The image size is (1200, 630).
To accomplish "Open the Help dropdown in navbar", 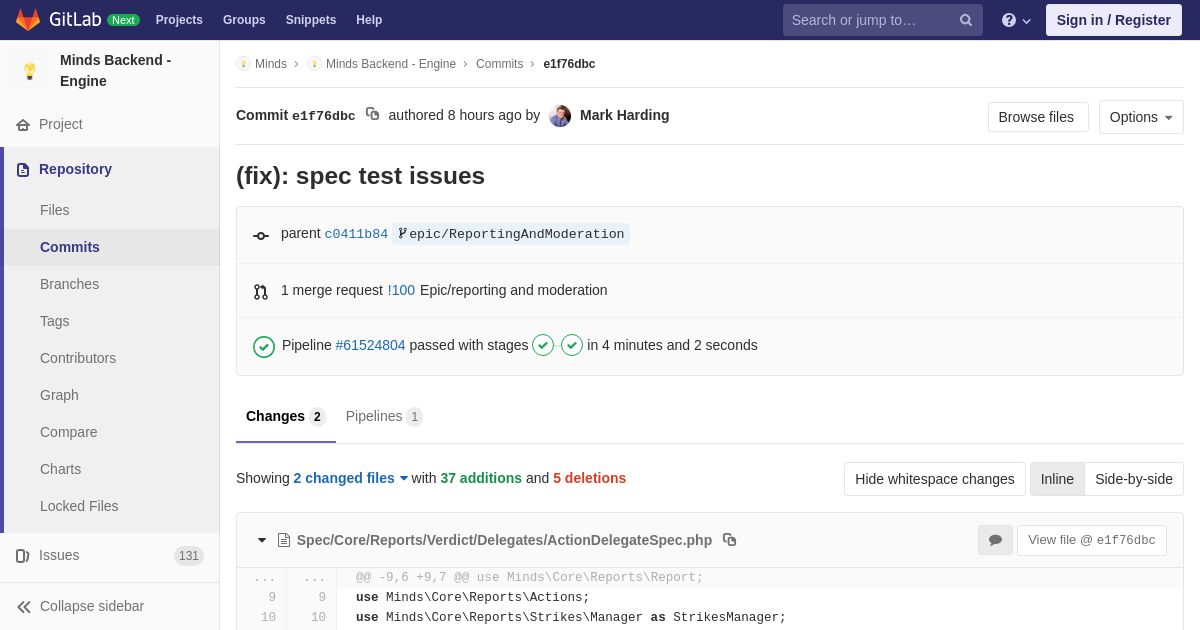I will pyautogui.click(x=1015, y=20).
